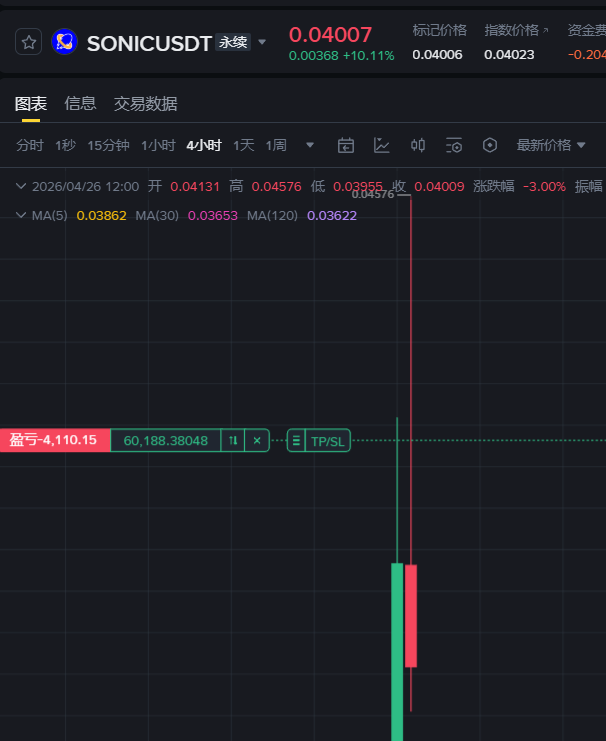Open the go-to-date calendar icon

click(346, 145)
